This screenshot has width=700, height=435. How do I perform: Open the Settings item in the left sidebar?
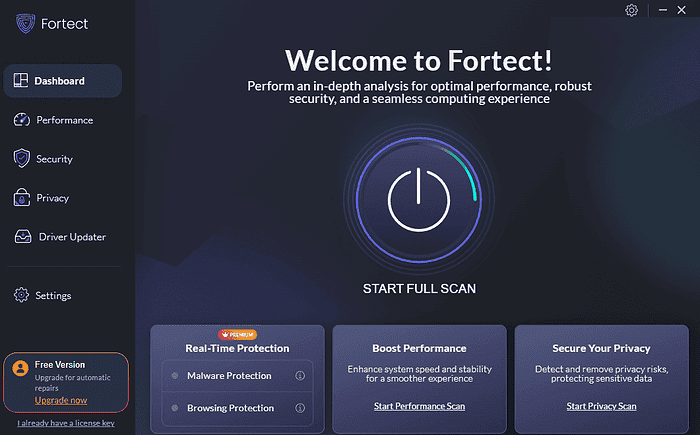[52, 296]
